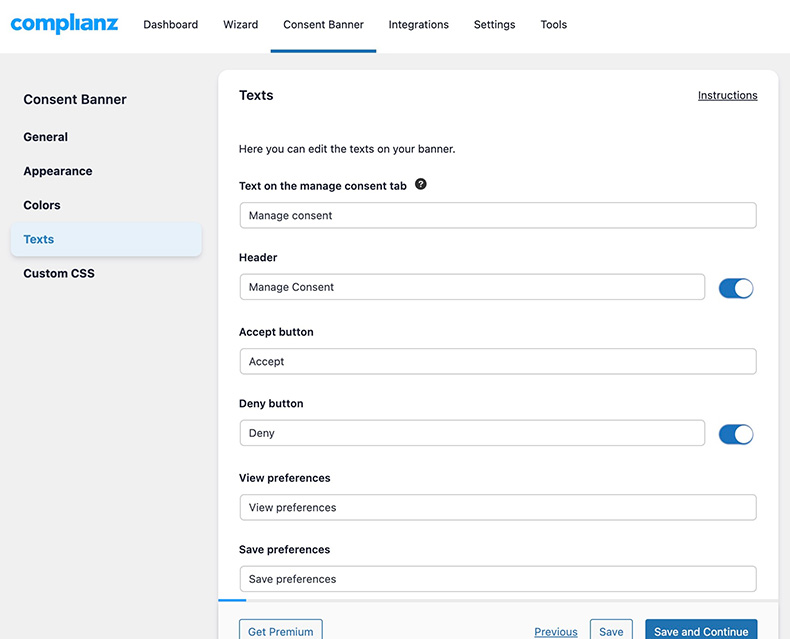This screenshot has height=639, width=790.
Task: Click the View preferences input field
Action: (498, 507)
